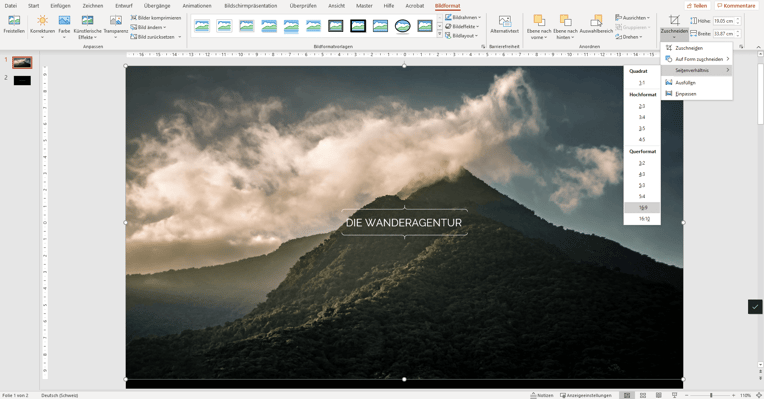Select Ausfüllen in the crop menu
Image resolution: width=764 pixels, height=399 pixels.
pyautogui.click(x=696, y=83)
